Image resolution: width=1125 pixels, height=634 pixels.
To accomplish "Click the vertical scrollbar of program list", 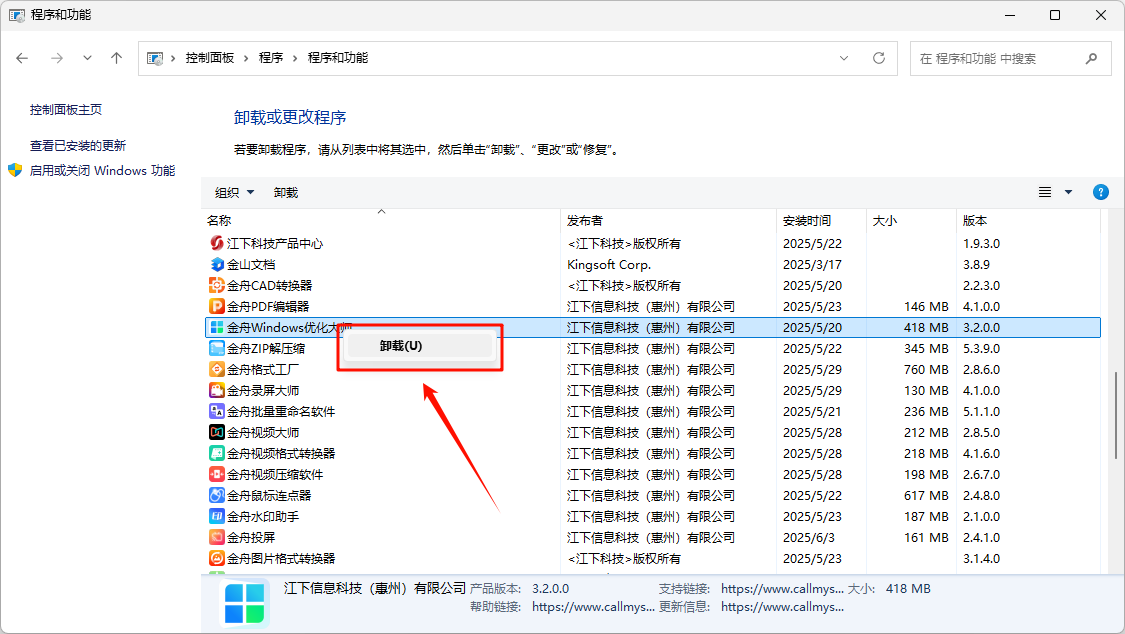I will (1116, 415).
